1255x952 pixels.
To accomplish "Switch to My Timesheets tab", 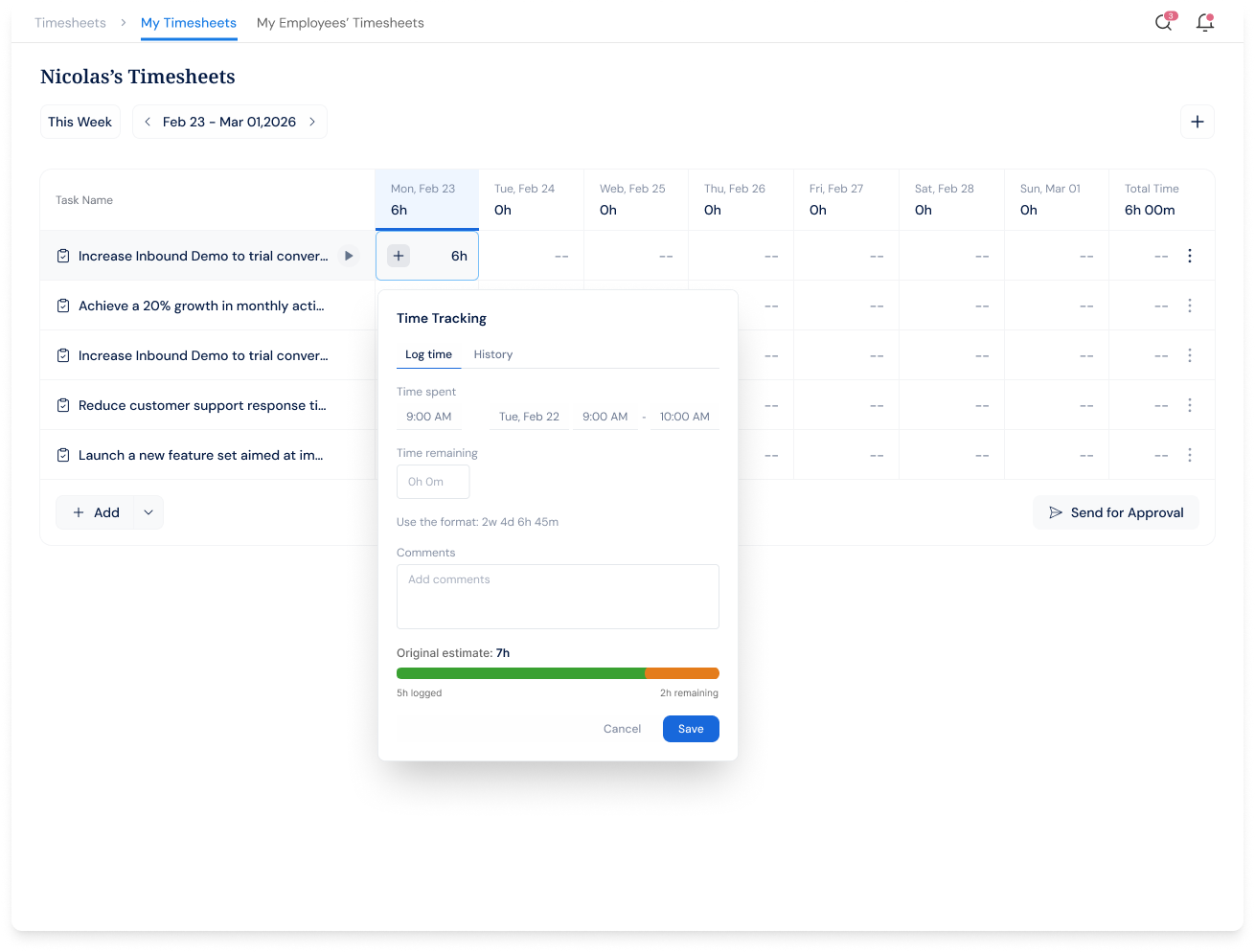I will pyautogui.click(x=189, y=23).
